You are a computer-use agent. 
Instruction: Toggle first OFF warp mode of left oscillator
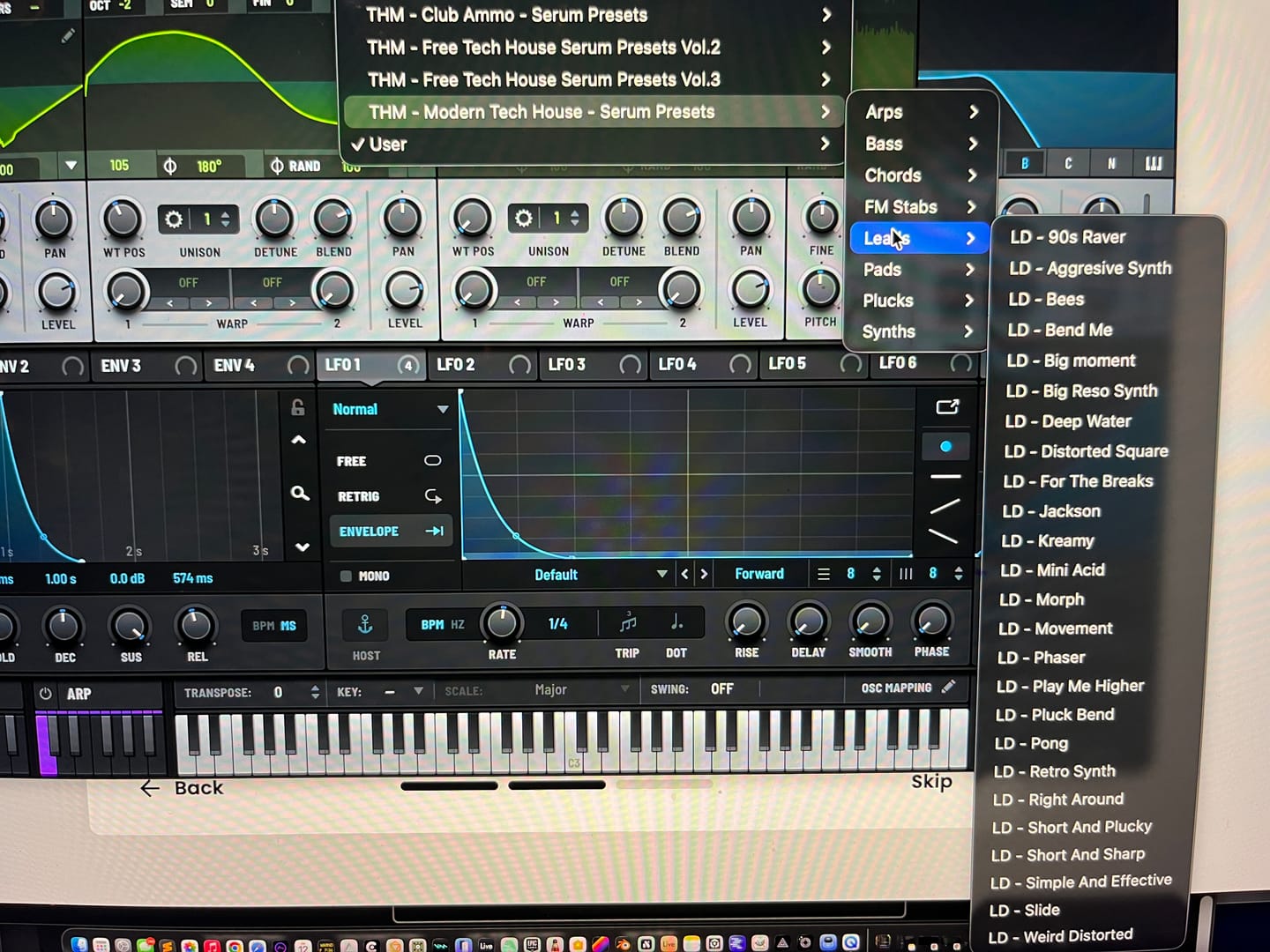click(x=189, y=283)
